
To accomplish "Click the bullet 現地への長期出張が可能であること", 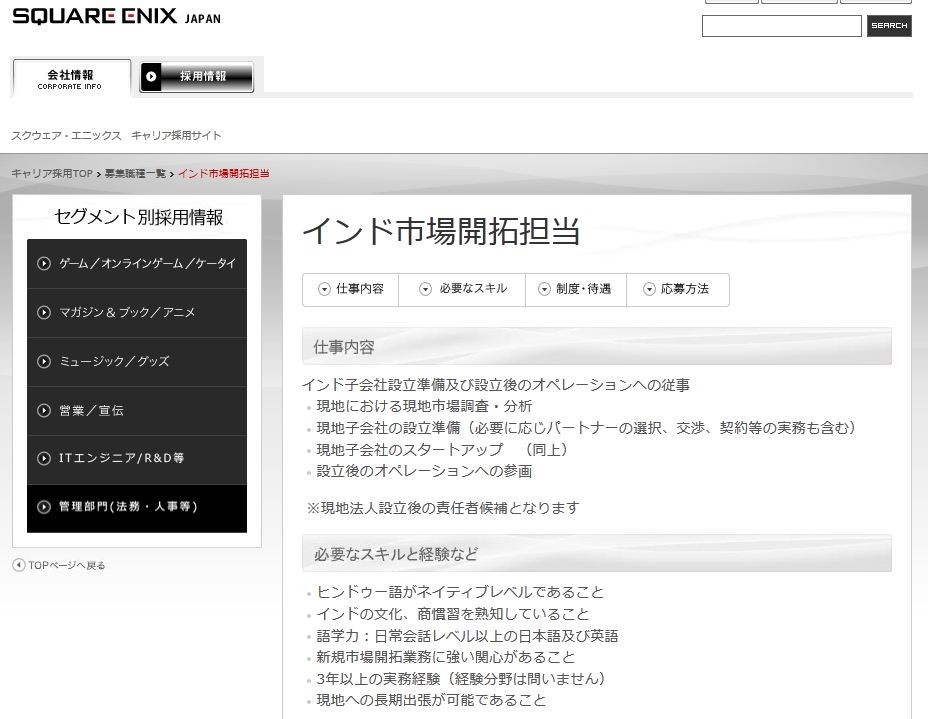I will 431,701.
